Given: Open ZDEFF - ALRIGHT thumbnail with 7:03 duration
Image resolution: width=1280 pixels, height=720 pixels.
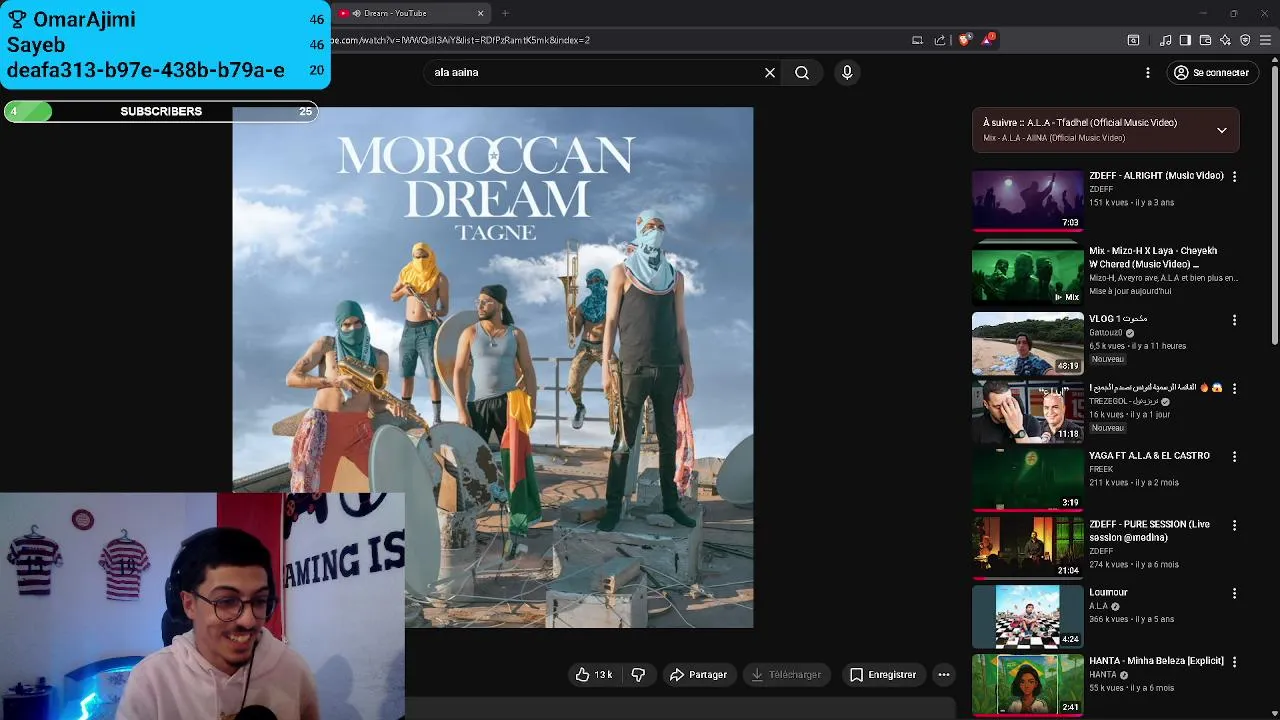Looking at the screenshot, I should pos(1027,200).
